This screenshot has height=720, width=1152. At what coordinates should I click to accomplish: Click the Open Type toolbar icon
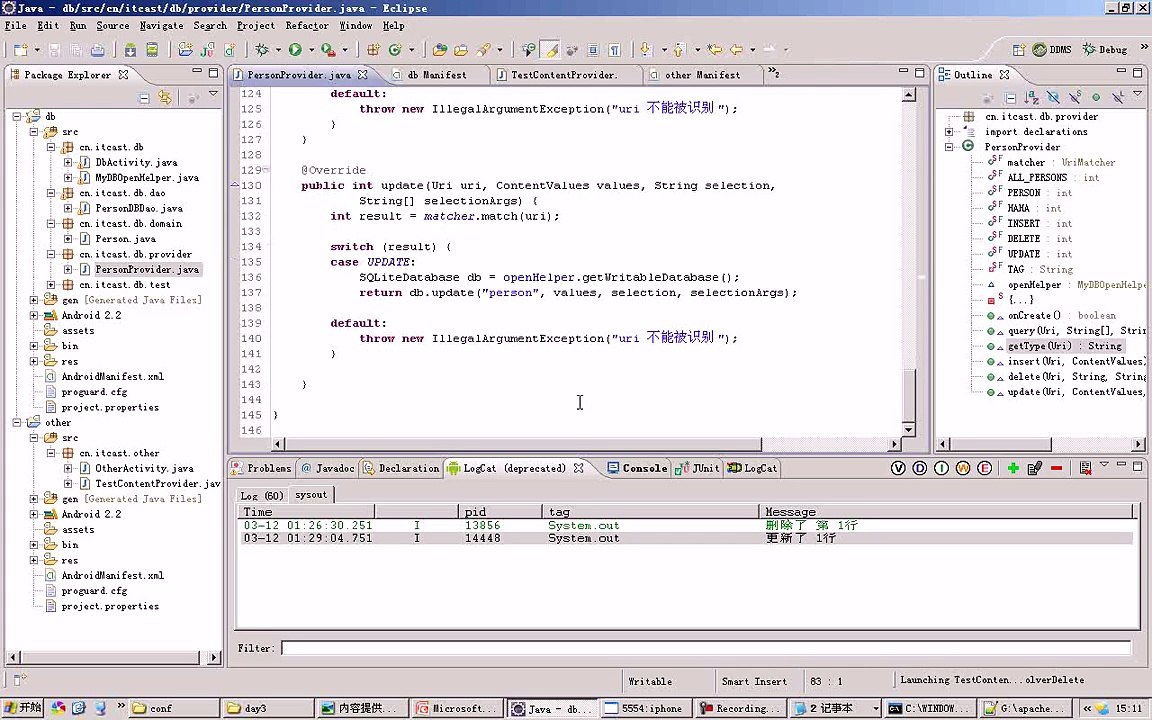tap(439, 49)
